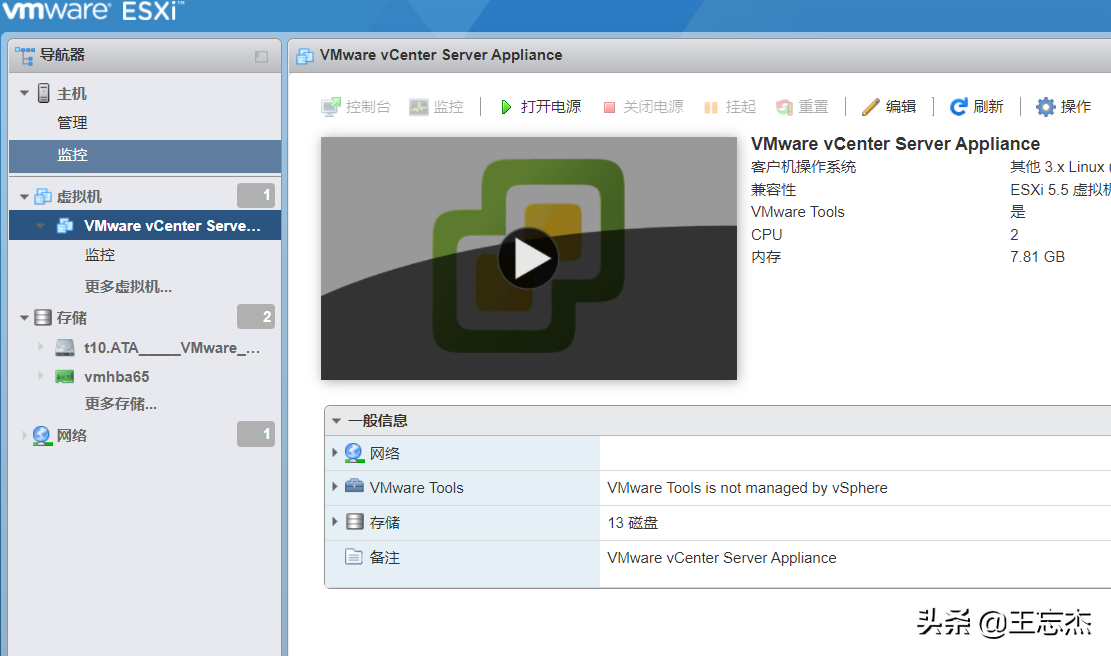The width and height of the screenshot is (1111, 656).
Task: Click the VMware ESXi logo
Action: (x=93, y=11)
